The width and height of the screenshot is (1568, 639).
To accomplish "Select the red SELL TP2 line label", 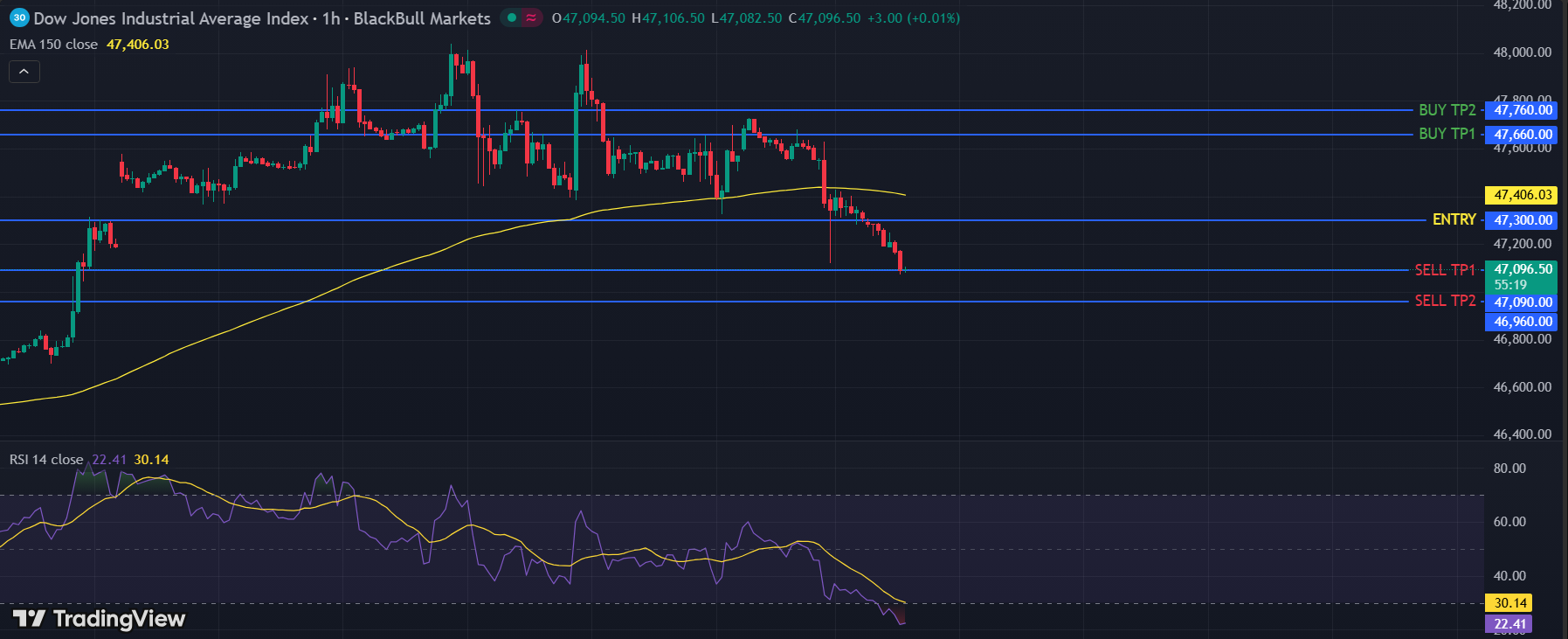I will 1445,301.
